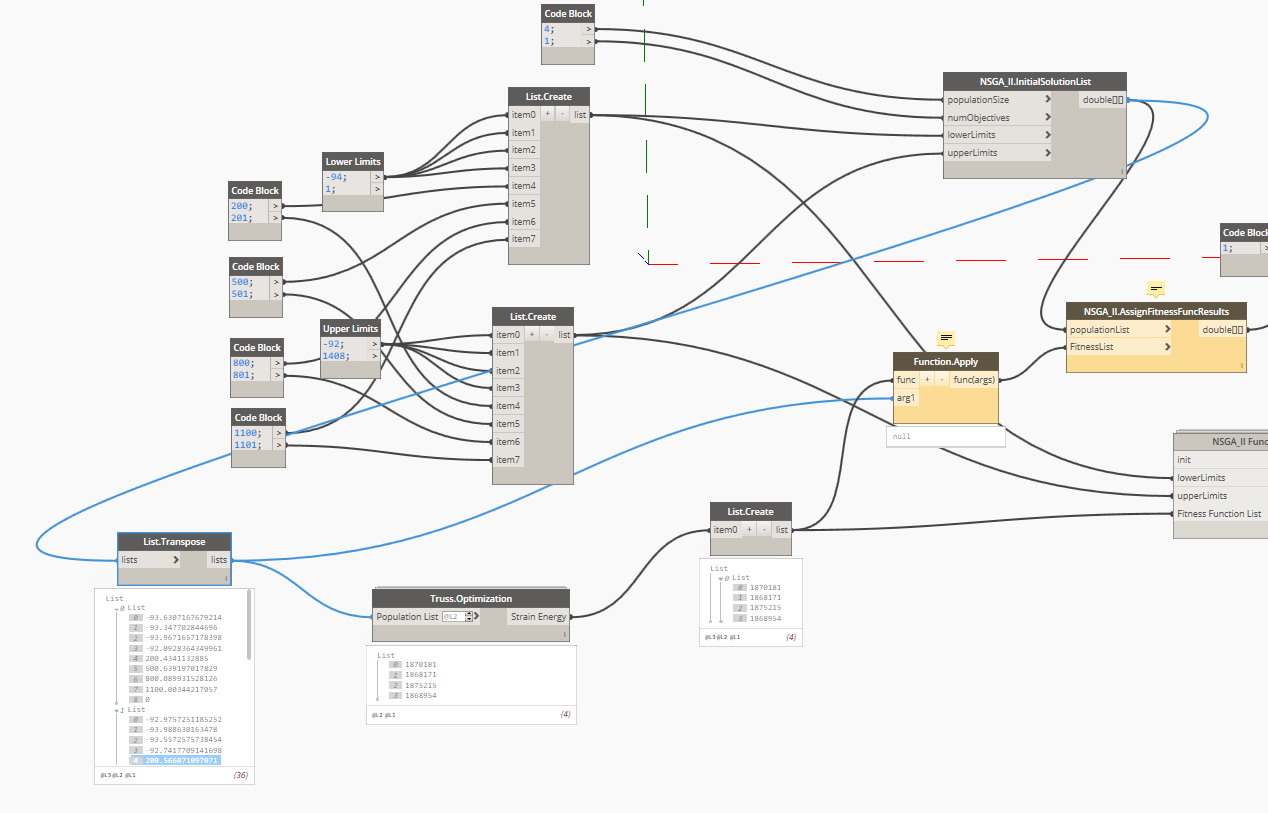Click the 1100 value in the Code Block
Viewport: 1268px width, 813px height.
pyautogui.click(x=248, y=433)
